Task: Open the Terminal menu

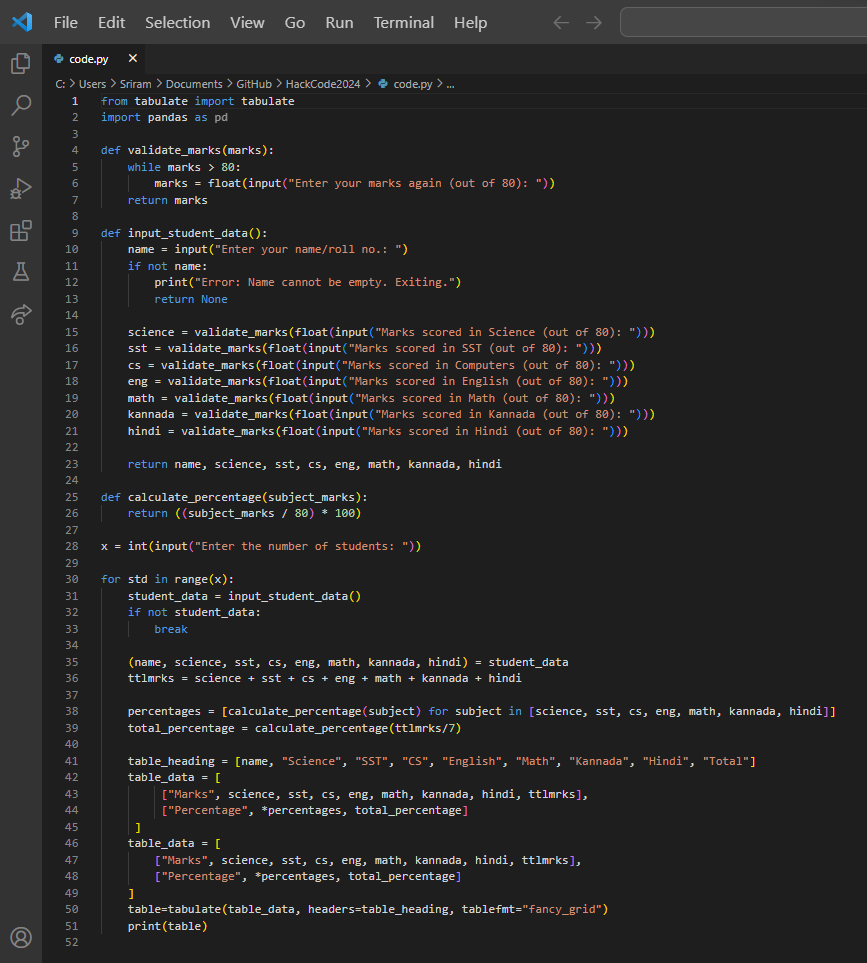Action: pos(403,23)
